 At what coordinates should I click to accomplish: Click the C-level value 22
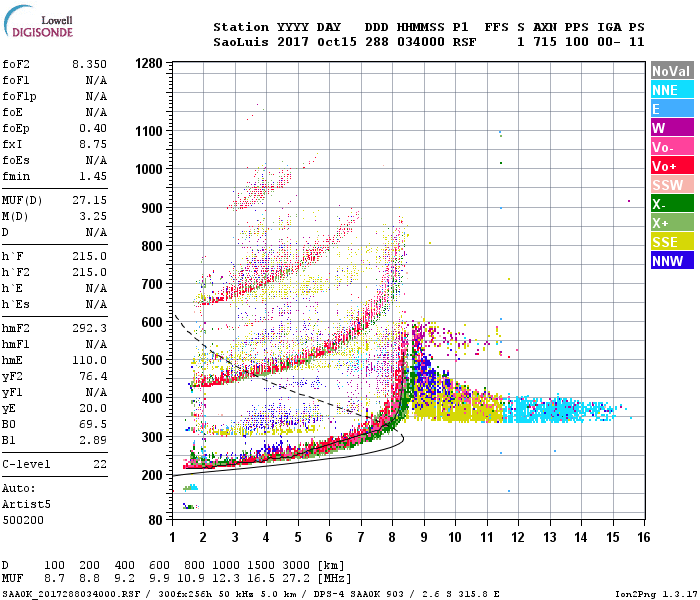click(x=100, y=464)
